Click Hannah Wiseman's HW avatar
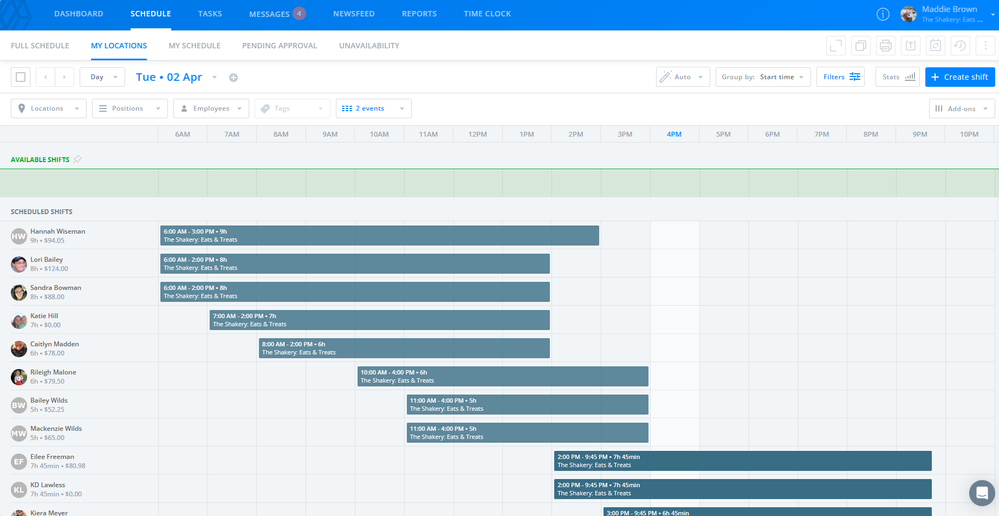Screen dimensions: 999x516 click(18, 236)
